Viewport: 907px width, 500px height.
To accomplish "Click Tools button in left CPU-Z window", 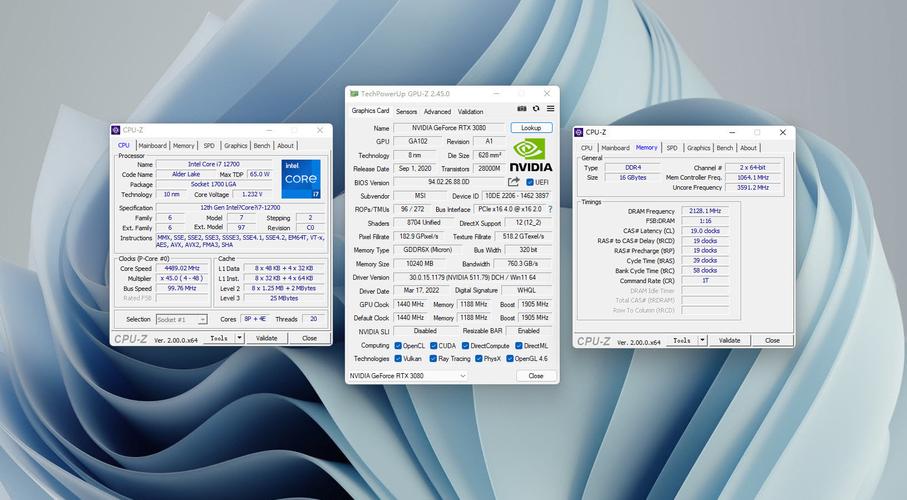I will [x=219, y=338].
